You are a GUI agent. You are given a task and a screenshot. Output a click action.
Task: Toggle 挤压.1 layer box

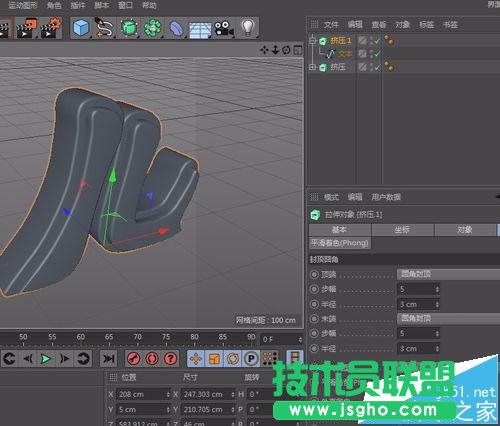point(363,41)
